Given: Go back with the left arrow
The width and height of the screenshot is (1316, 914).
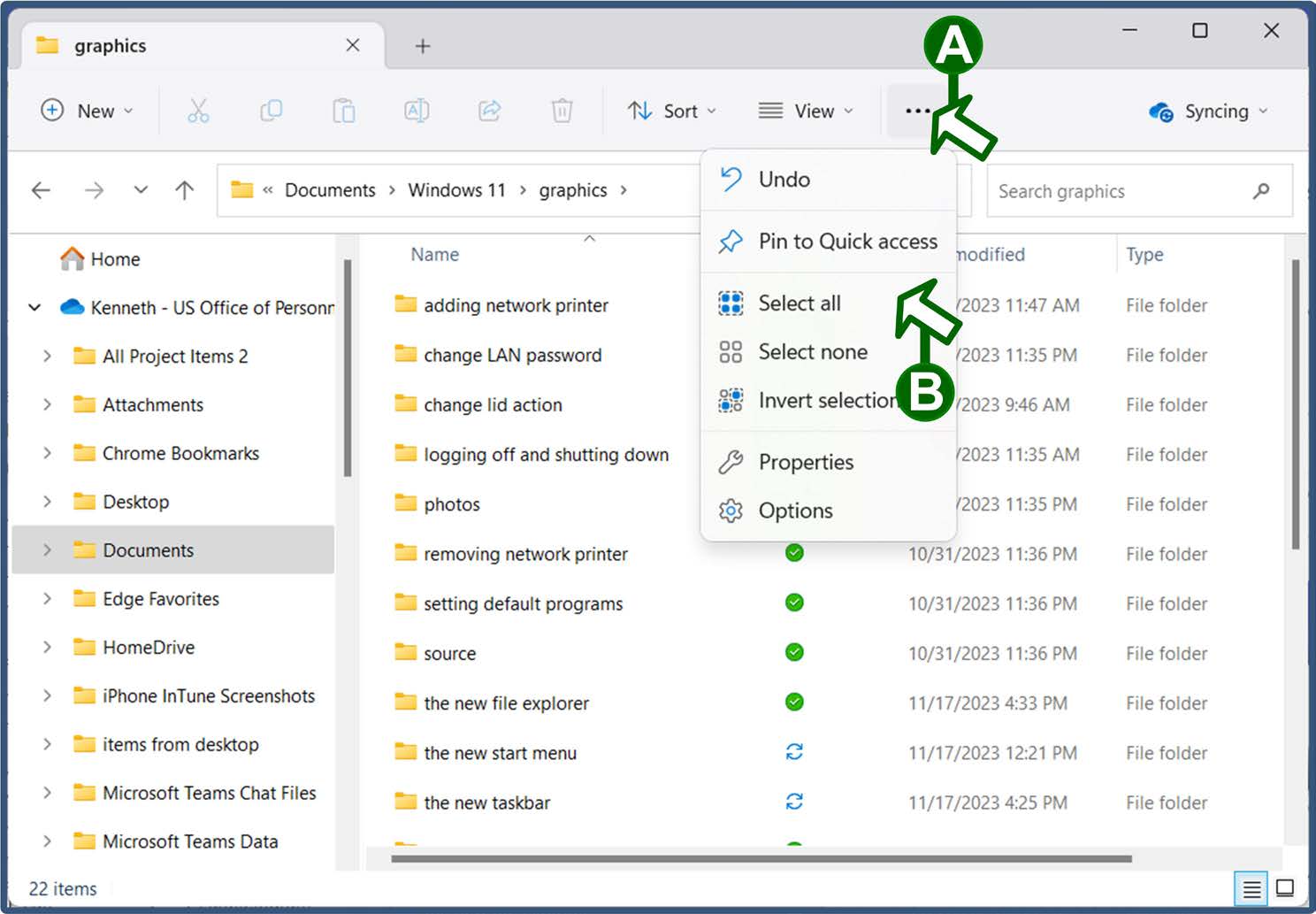Looking at the screenshot, I should point(41,190).
